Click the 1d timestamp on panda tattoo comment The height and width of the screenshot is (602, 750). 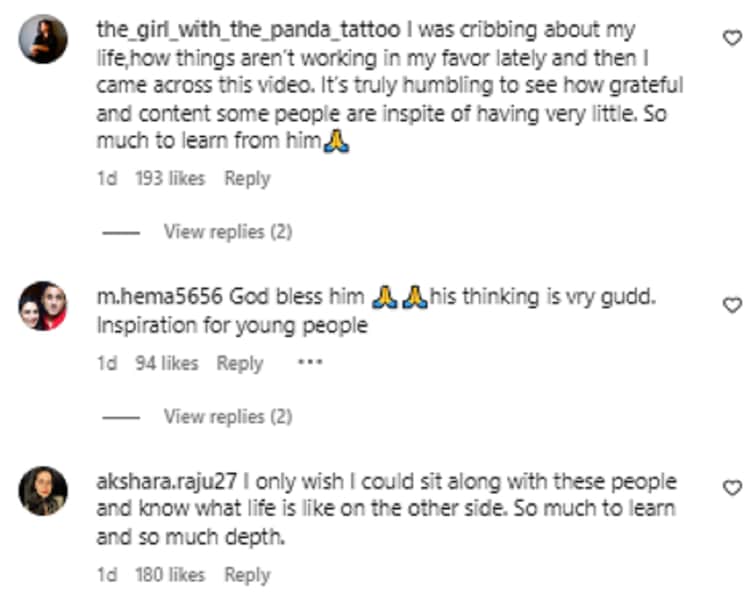click(107, 178)
